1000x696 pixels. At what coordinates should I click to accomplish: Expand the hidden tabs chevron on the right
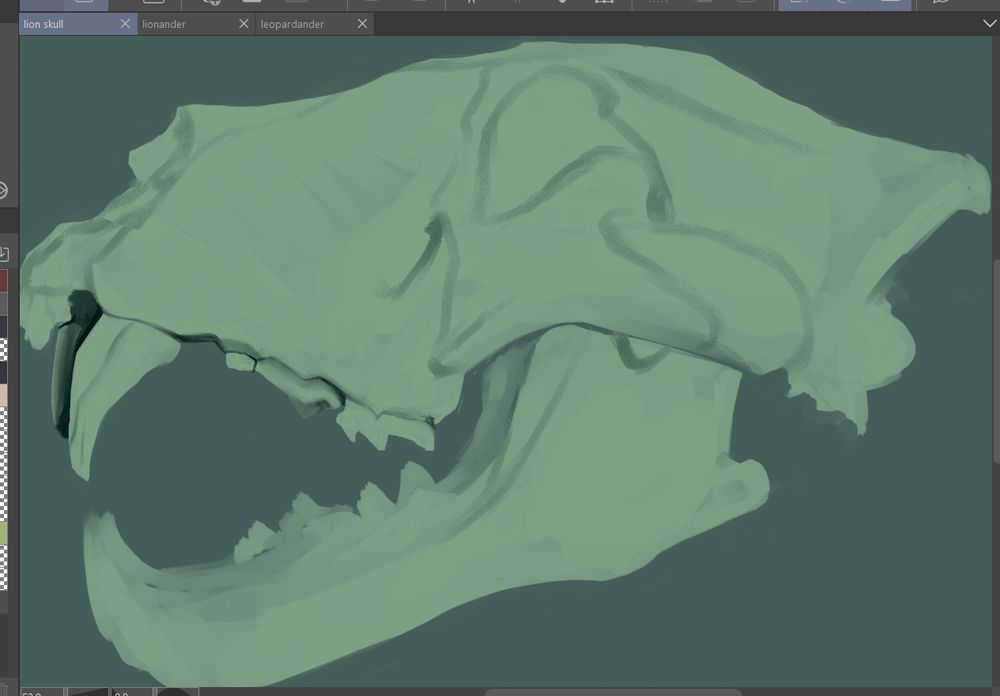pyautogui.click(x=988, y=24)
